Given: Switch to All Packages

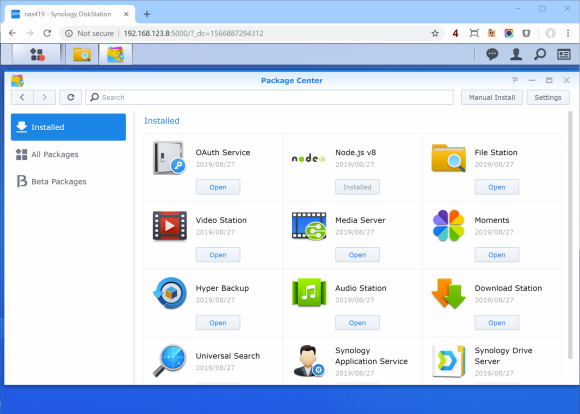Looking at the screenshot, I should [68, 154].
